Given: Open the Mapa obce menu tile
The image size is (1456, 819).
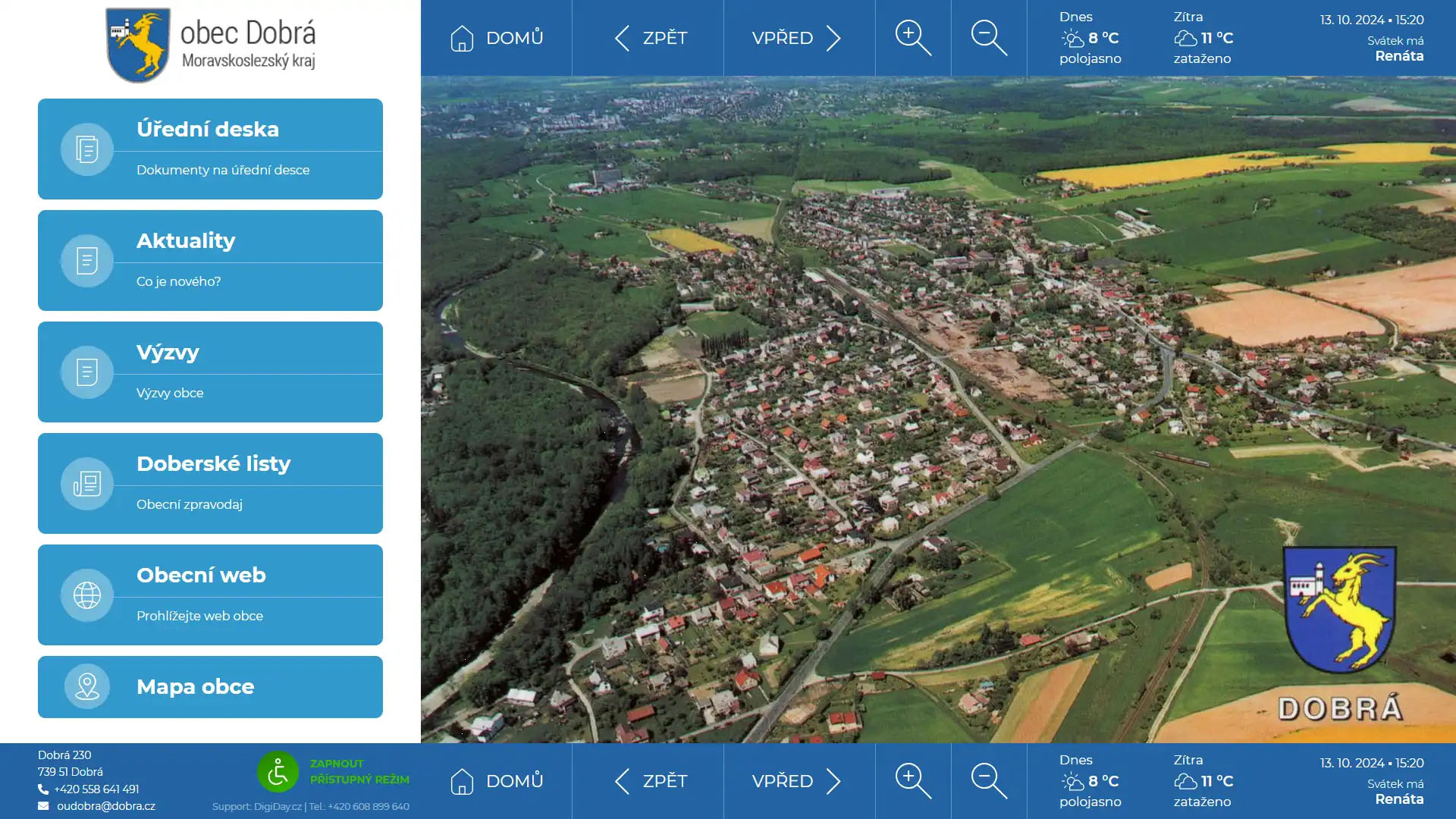Looking at the screenshot, I should [210, 687].
